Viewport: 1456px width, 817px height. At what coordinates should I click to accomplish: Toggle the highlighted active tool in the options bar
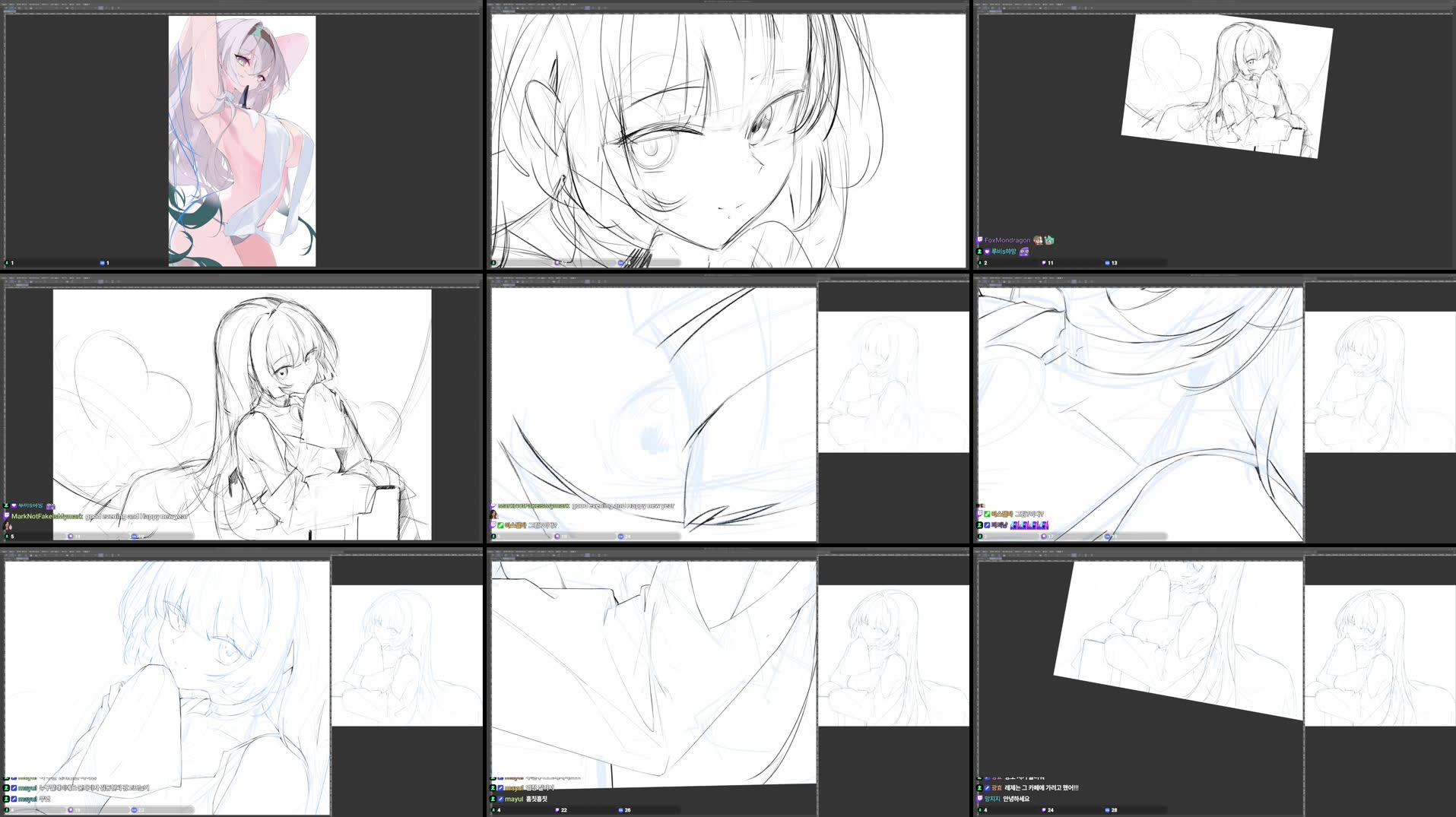coord(100,8)
